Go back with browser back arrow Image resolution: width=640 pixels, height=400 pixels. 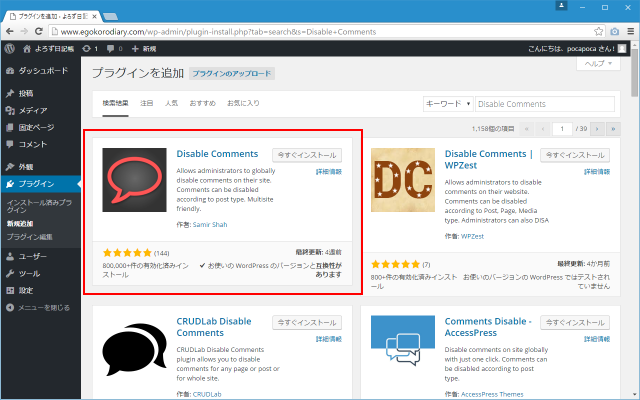coord(10,31)
